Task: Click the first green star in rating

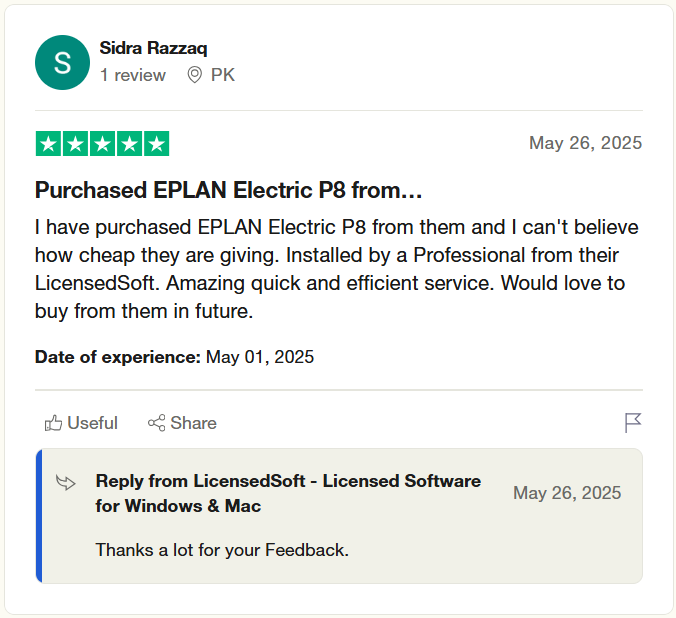Action: [x=49, y=144]
